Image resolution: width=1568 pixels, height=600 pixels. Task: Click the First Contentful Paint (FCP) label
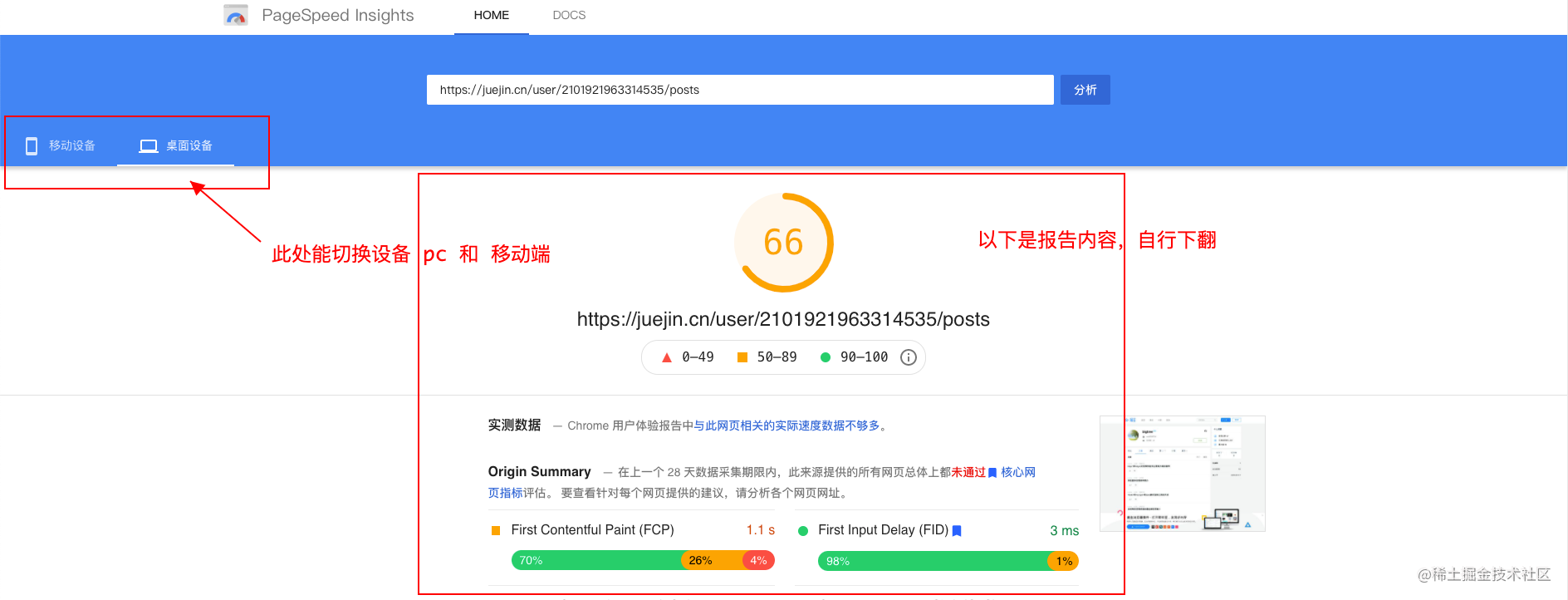(x=592, y=530)
